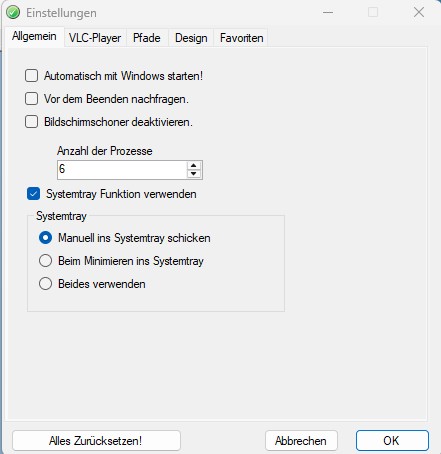Decrease the Anzahl der Prozesse value

coord(194,174)
